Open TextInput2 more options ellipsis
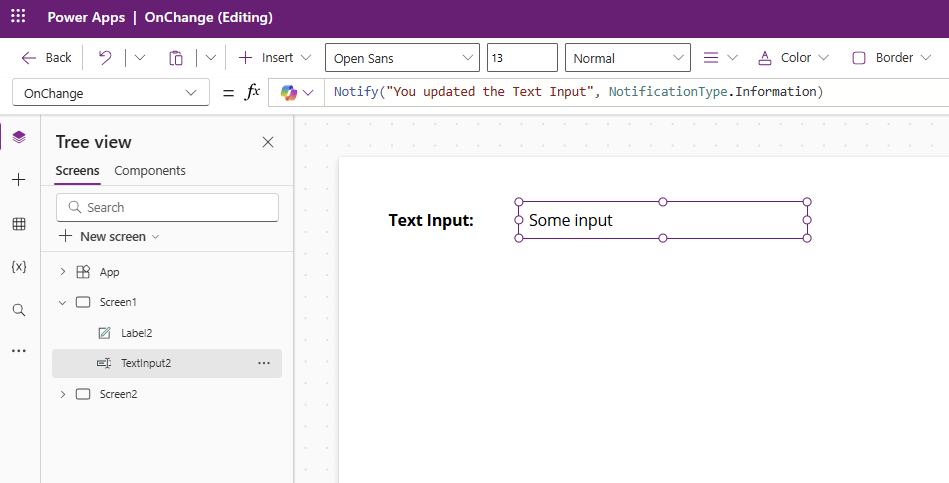949x483 pixels. pos(264,363)
